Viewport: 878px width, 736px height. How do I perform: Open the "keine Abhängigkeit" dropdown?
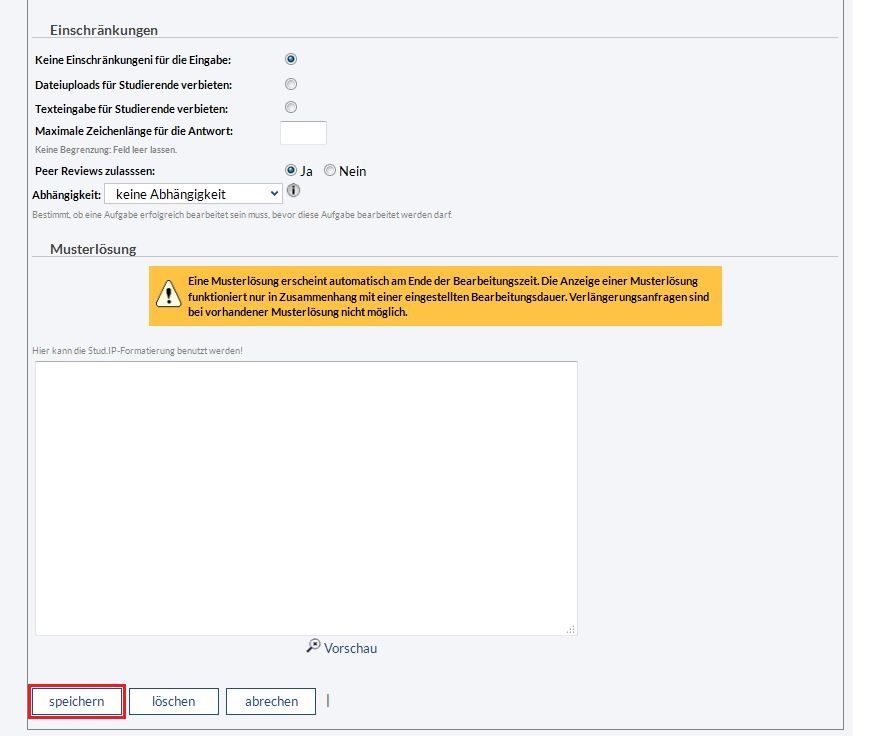point(193,193)
